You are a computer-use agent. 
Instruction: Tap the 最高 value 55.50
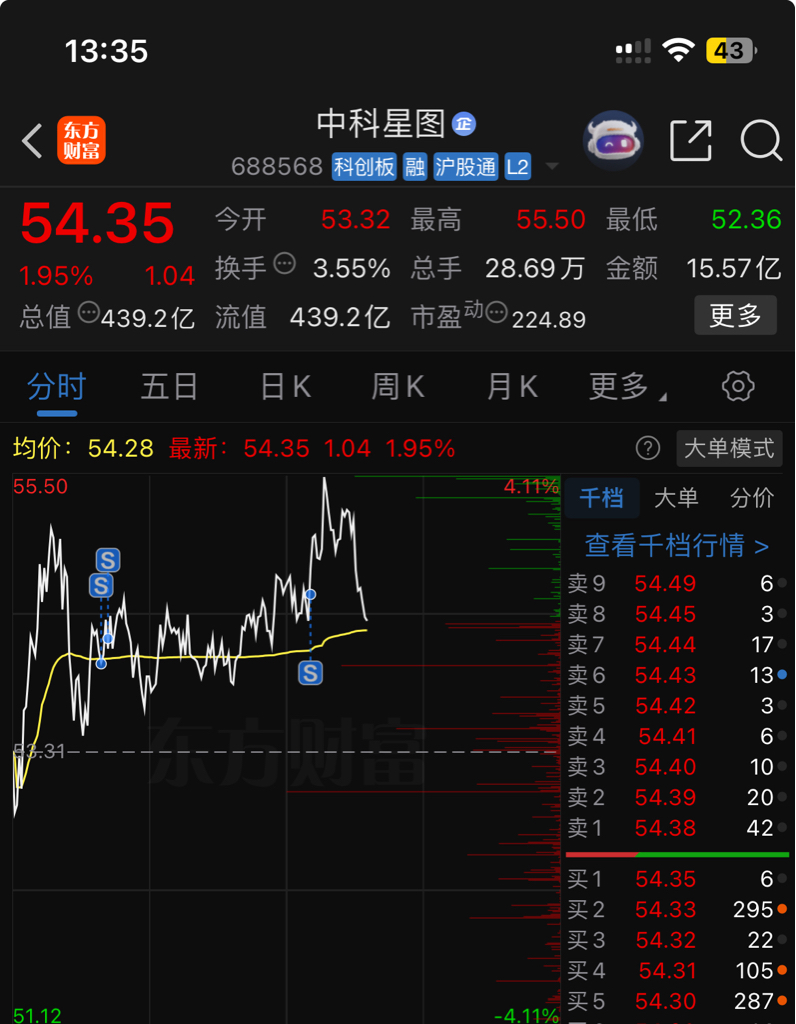[550, 219]
